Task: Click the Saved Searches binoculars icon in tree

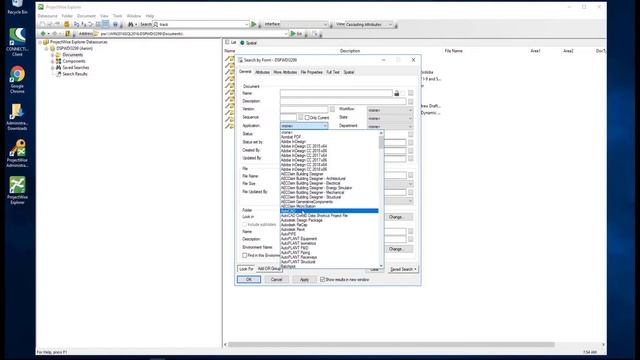Action: pyautogui.click(x=58, y=68)
